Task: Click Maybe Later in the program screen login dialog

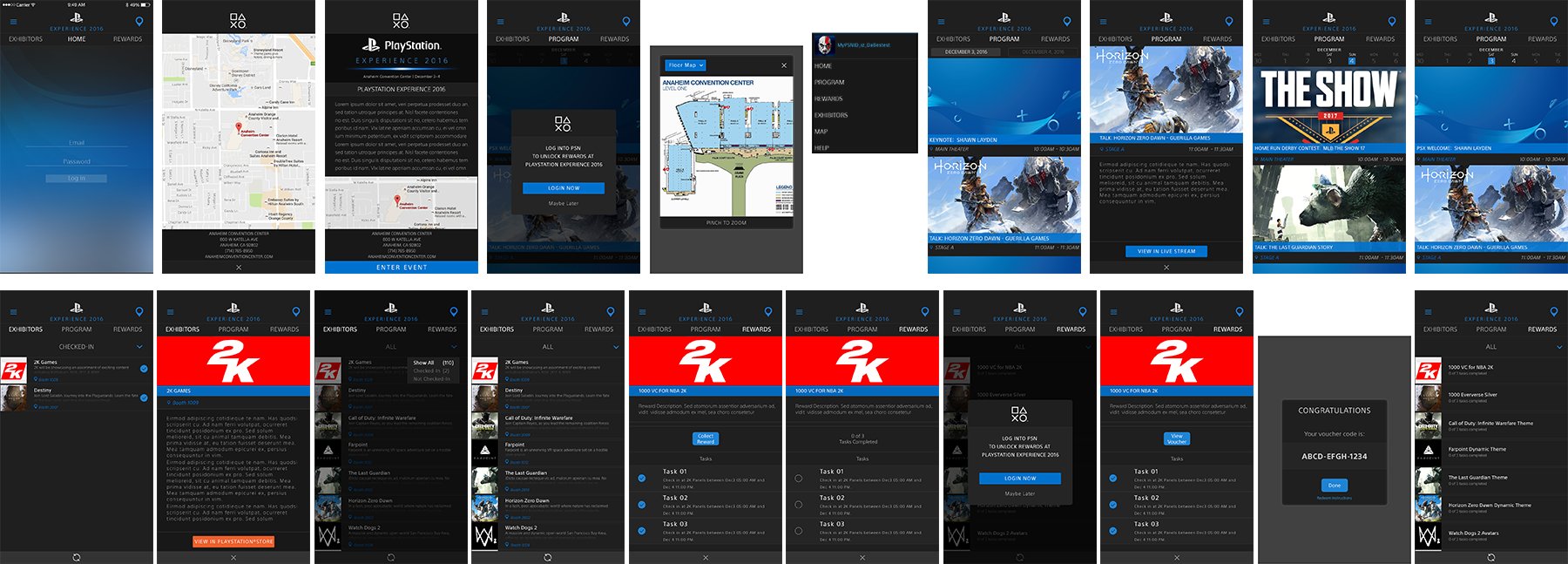Action: coord(564,203)
